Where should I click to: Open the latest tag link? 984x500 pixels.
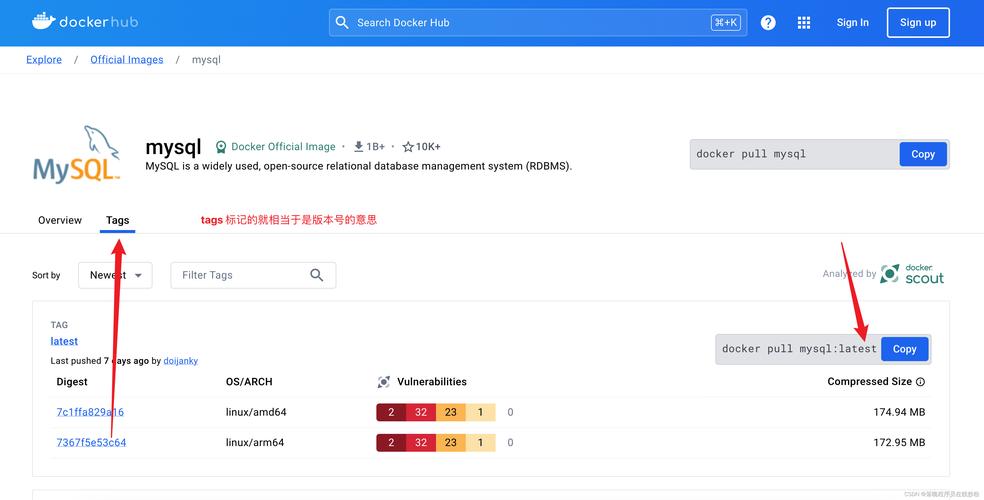click(64, 341)
